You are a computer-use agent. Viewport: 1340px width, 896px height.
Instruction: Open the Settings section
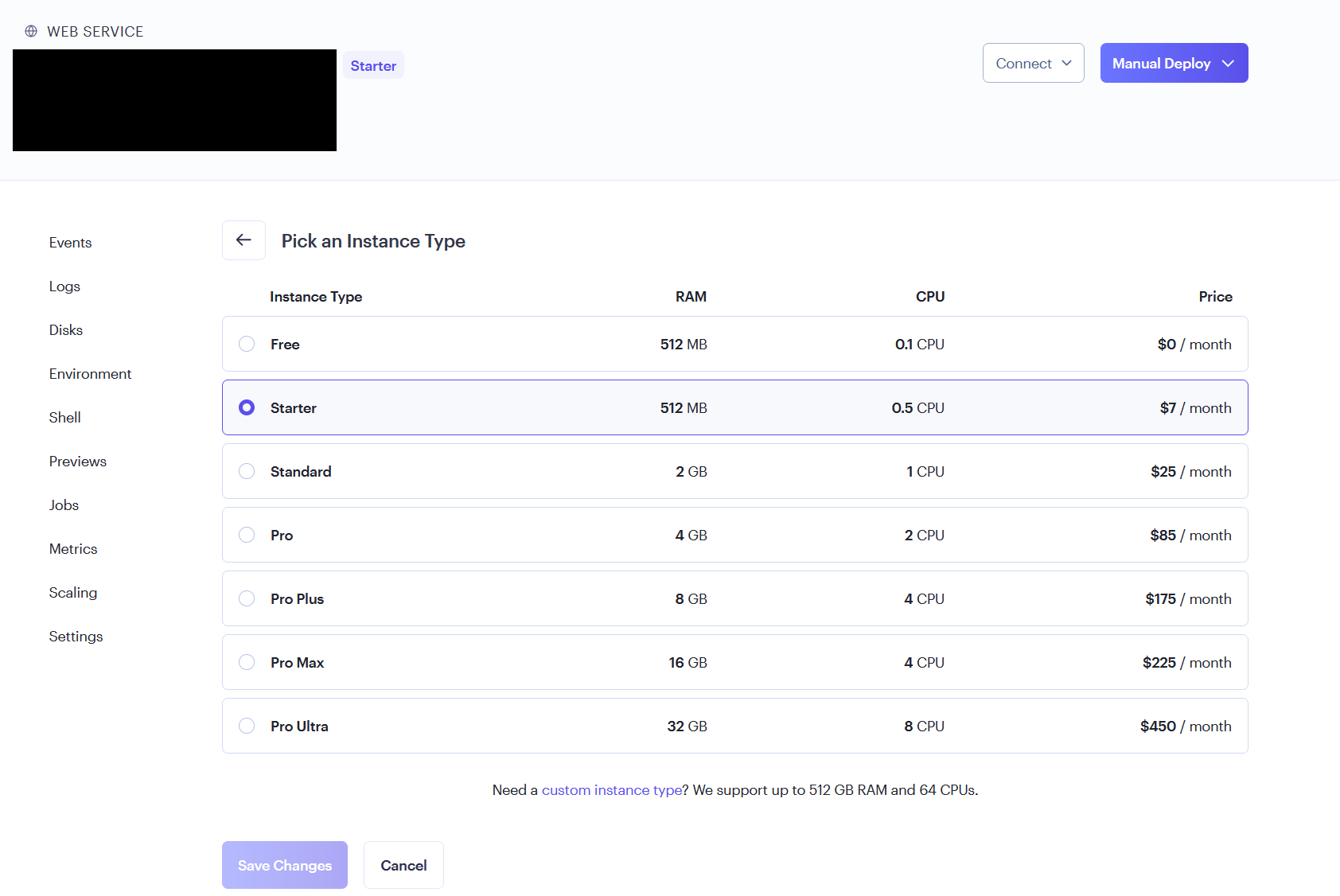click(x=76, y=636)
